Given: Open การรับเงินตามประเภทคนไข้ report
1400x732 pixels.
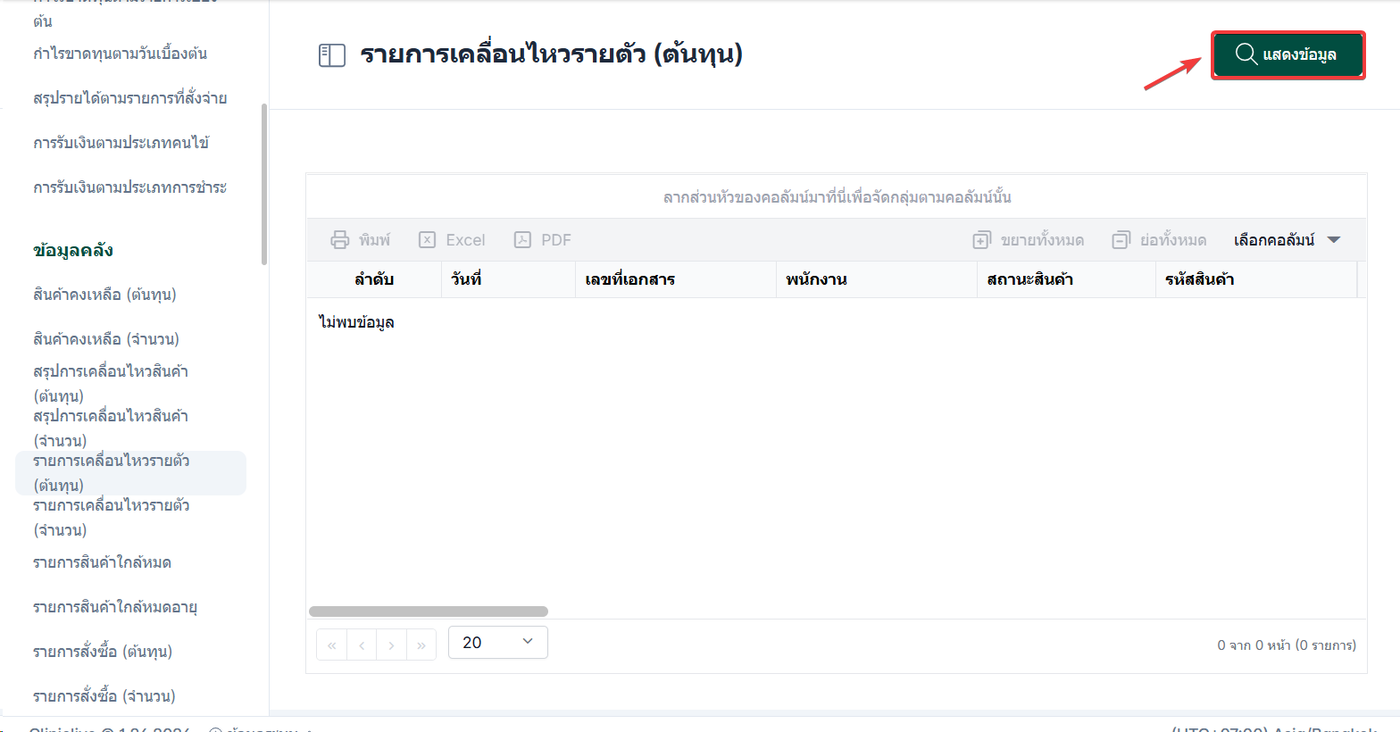Looking at the screenshot, I should pos(121,143).
